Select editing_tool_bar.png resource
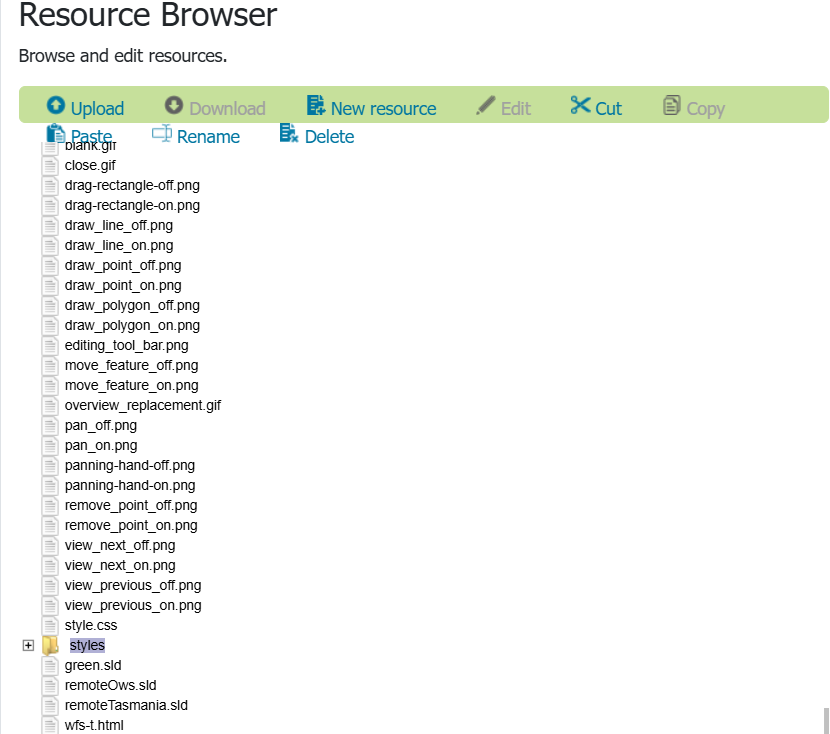 [x=126, y=345]
